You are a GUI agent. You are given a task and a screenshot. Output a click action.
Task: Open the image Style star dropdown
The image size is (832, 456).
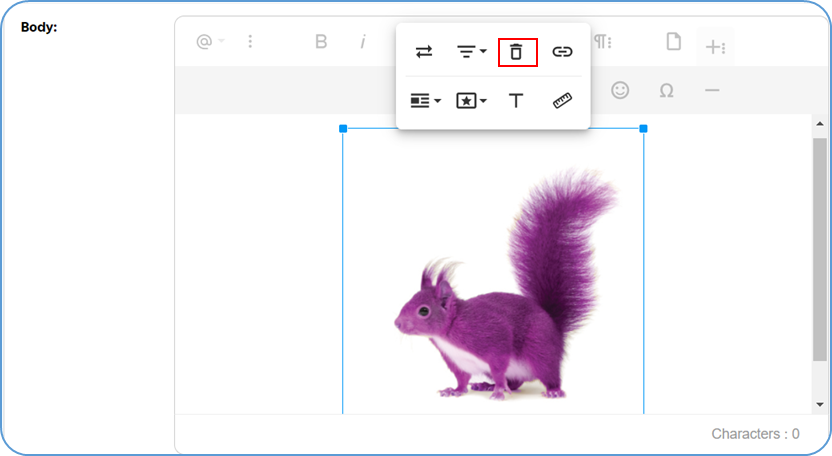[471, 101]
